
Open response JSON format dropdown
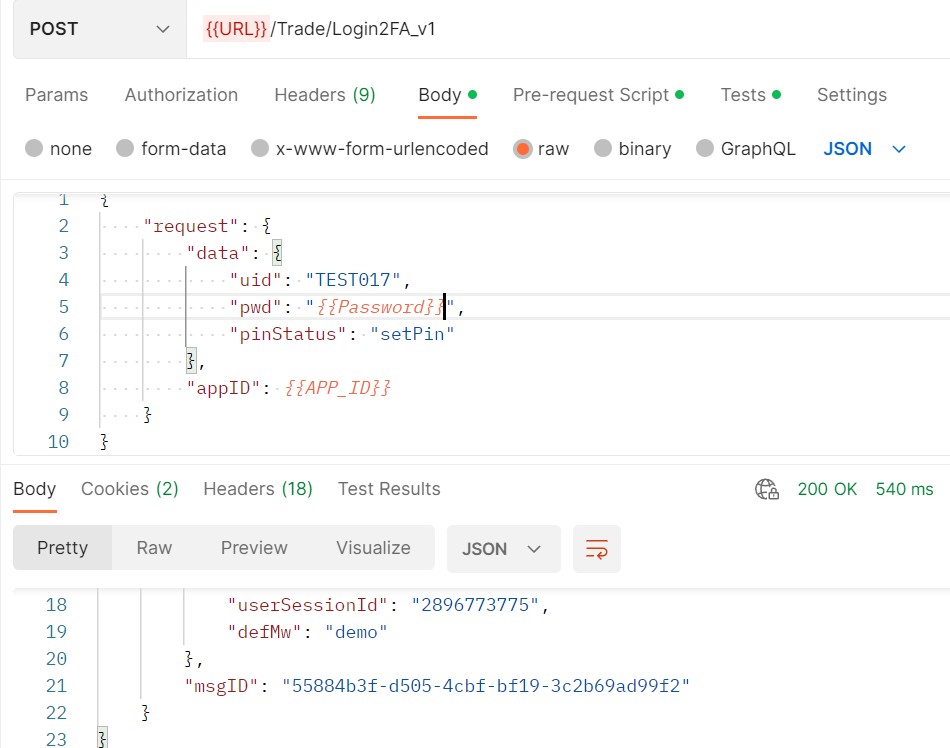(503, 549)
